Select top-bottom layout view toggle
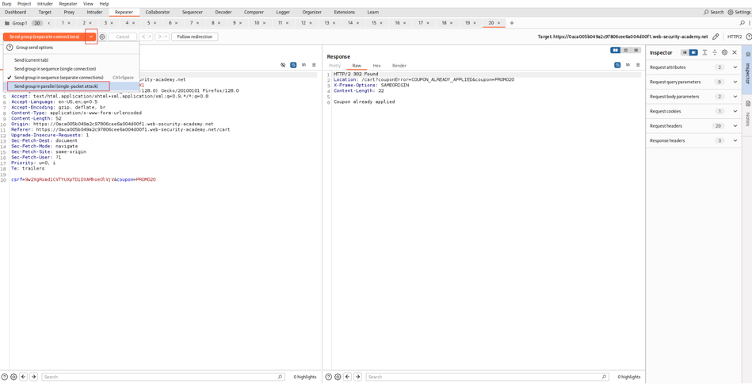 pyautogui.click(x=625, y=50)
